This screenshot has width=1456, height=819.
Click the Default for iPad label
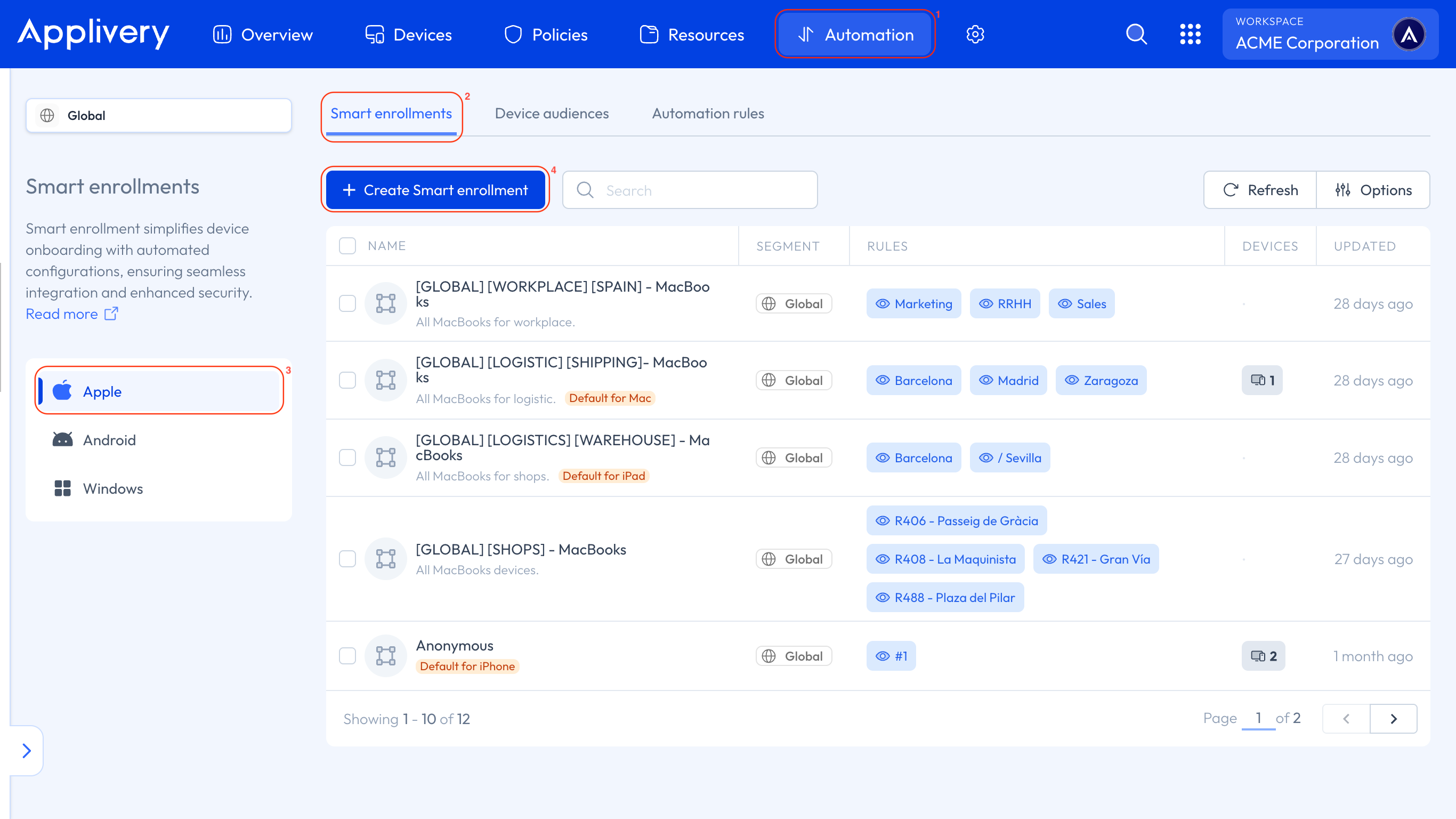coord(604,476)
